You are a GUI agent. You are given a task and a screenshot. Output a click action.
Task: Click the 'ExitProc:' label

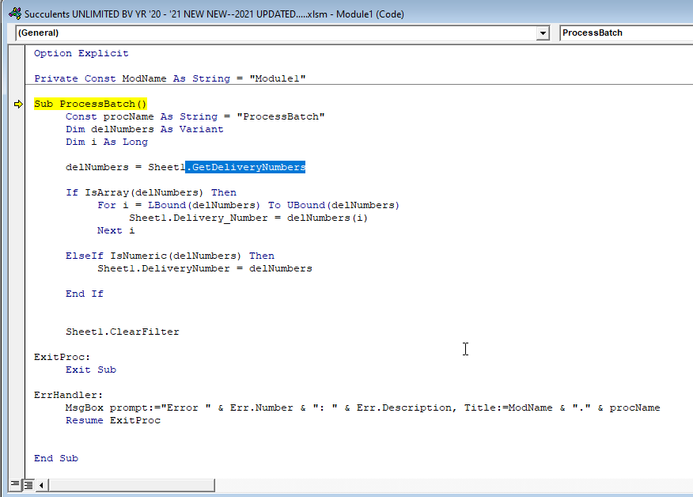[62, 357]
